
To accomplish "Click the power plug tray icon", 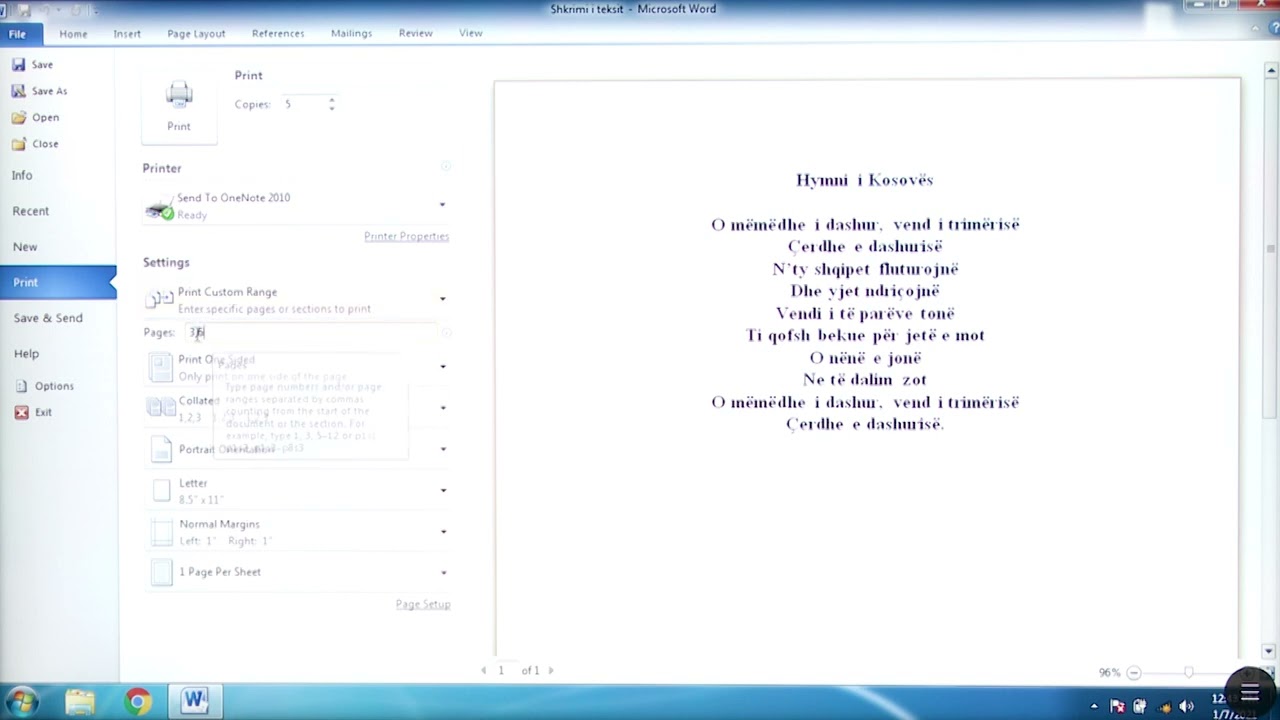I will click(x=1140, y=706).
